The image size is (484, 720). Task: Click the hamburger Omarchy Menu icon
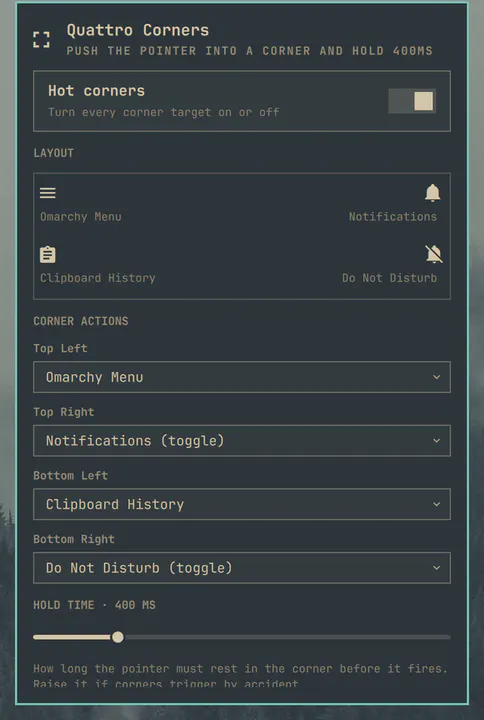[x=48, y=193]
